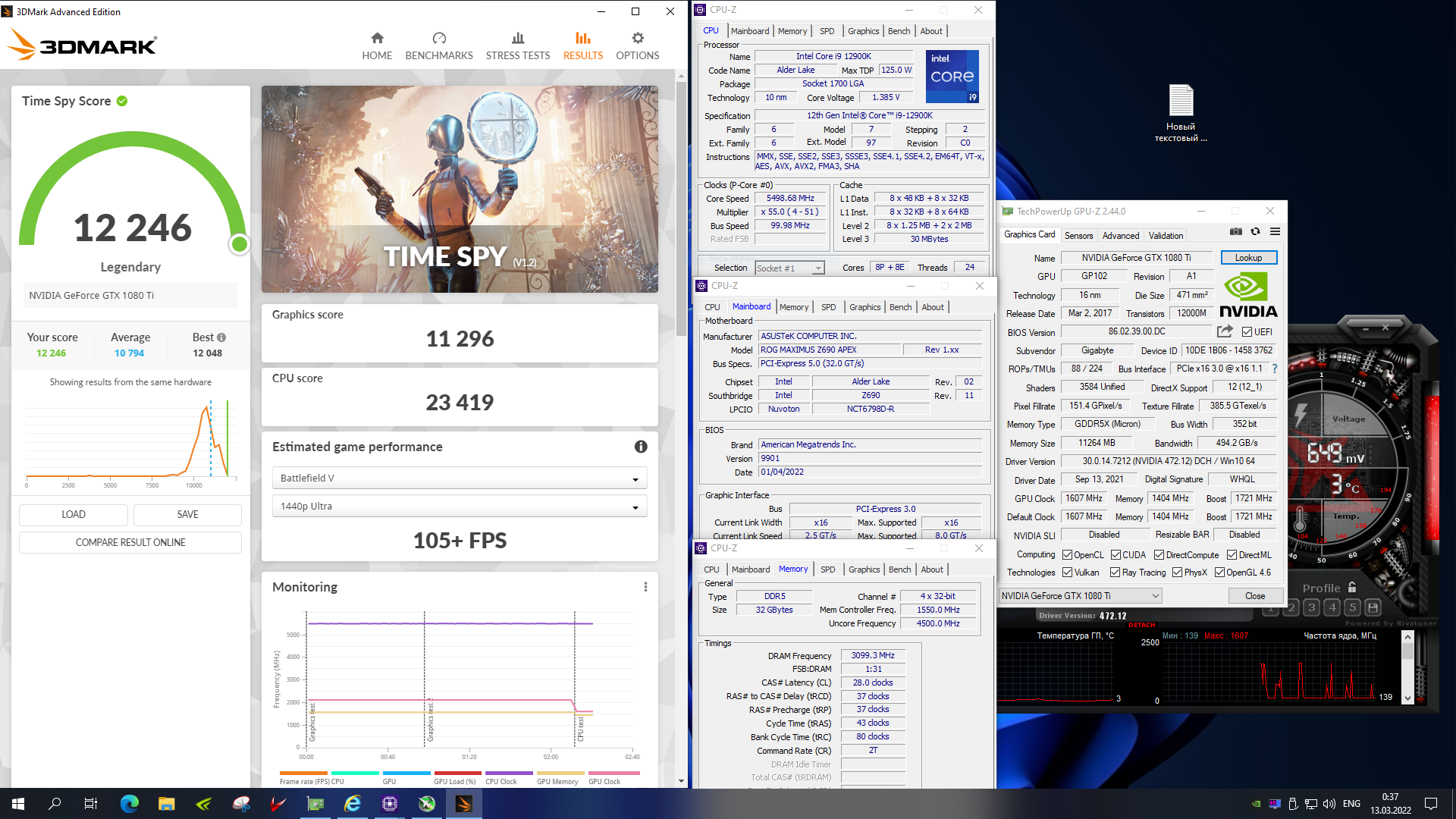The height and width of the screenshot is (819, 1456).
Task: Take a GPU-Z screenshot with camera icon
Action: point(1236,231)
